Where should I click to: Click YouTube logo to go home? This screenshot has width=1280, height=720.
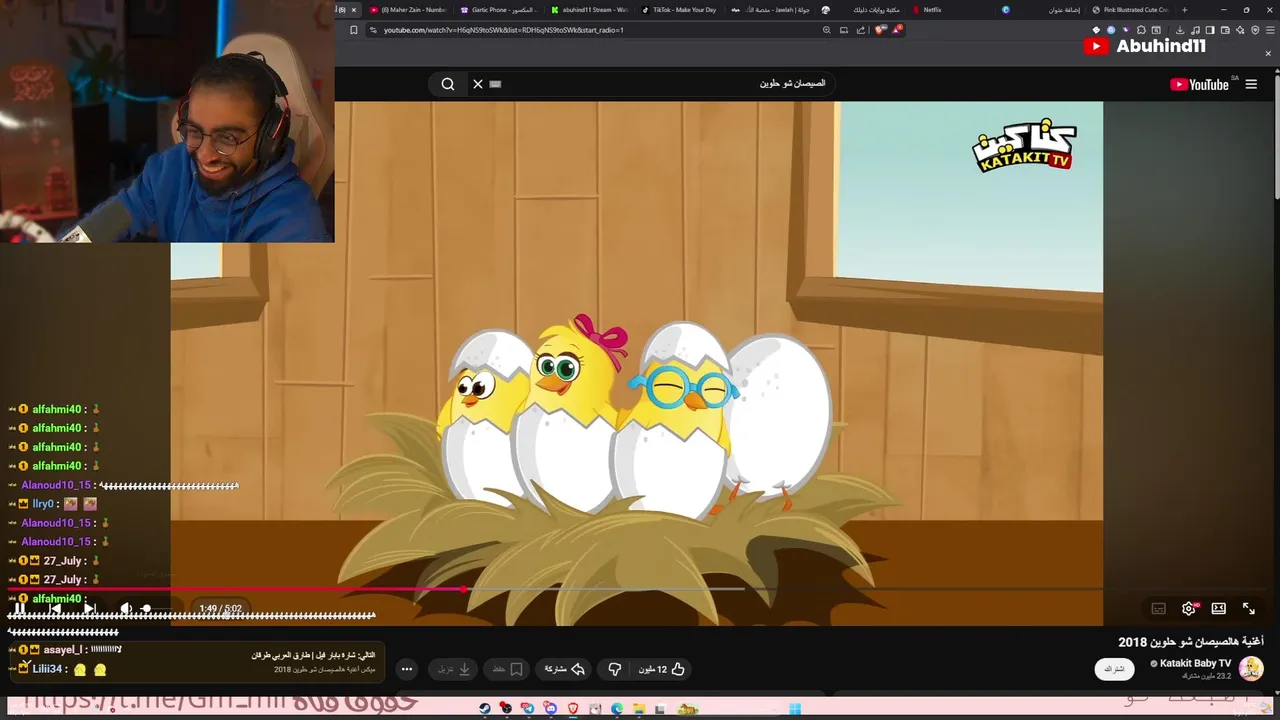pos(1200,84)
